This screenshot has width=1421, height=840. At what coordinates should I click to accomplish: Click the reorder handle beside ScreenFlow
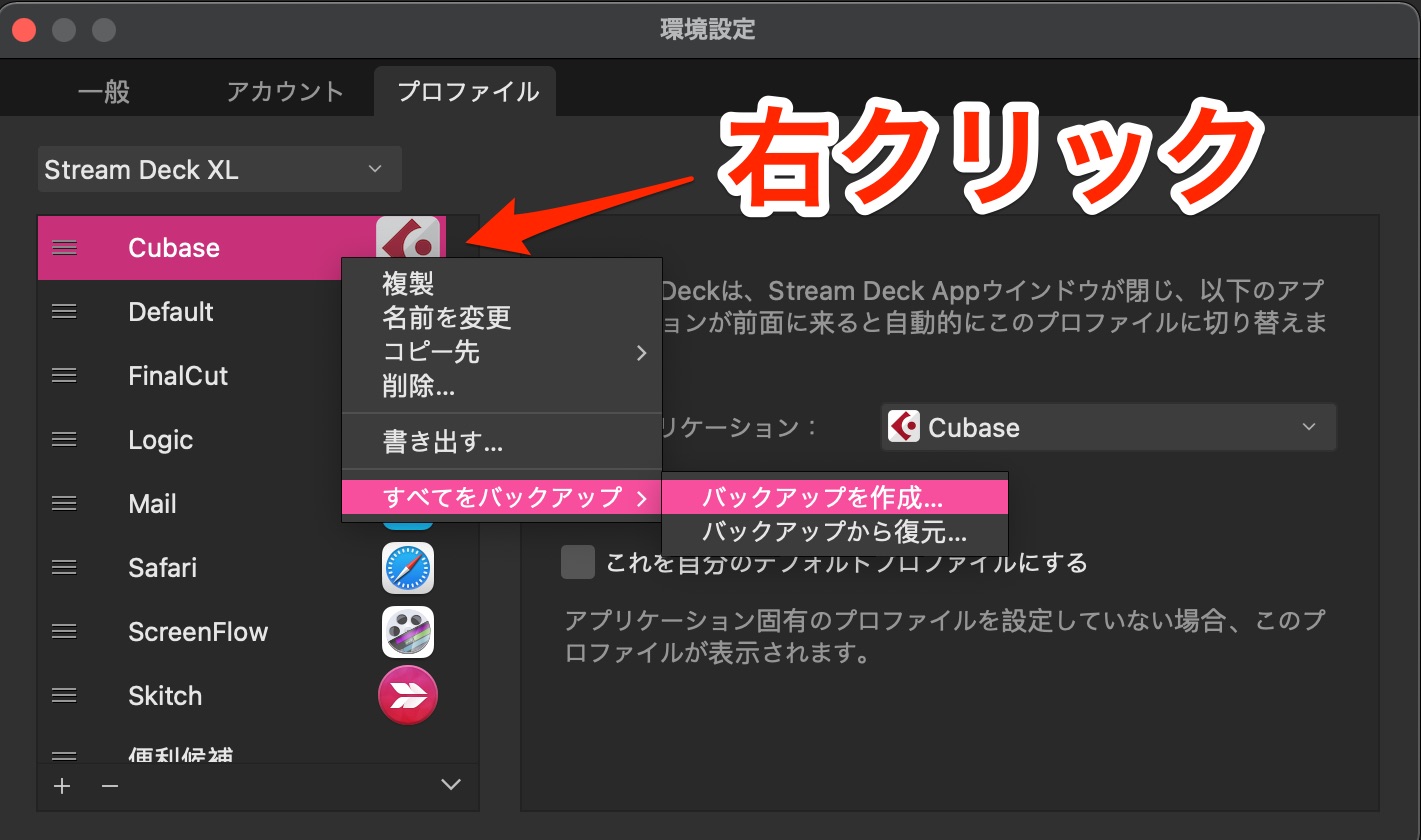click(64, 632)
